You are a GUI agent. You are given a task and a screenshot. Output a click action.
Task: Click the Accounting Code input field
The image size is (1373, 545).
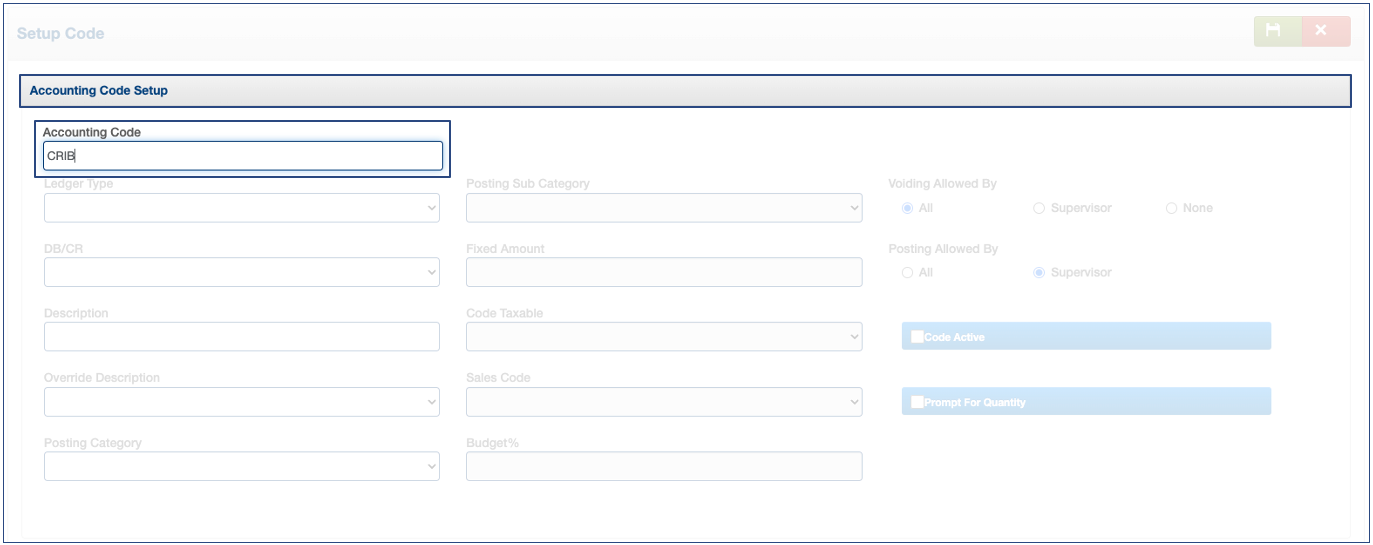tap(242, 156)
